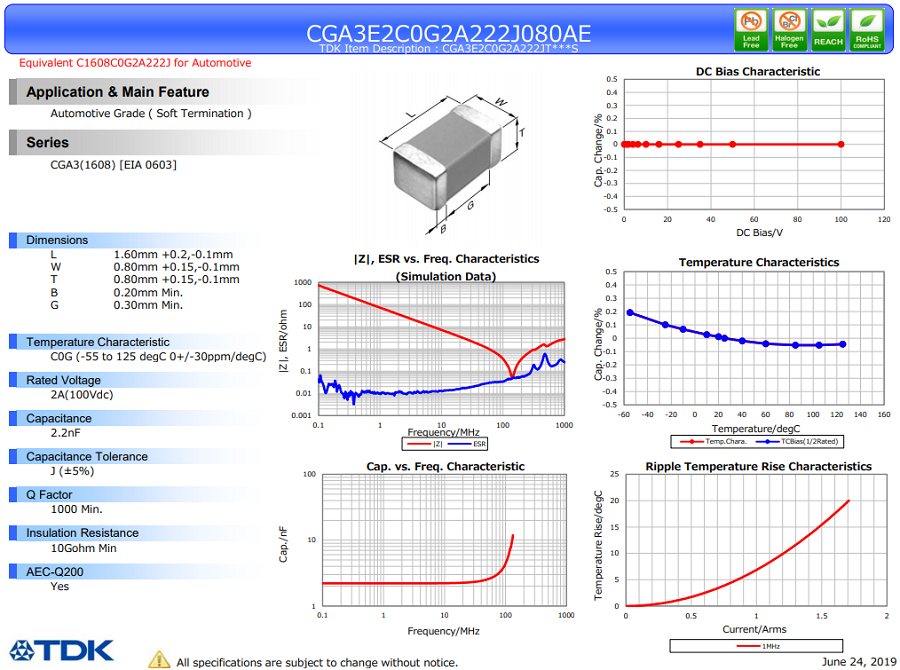Click the Series section heading
Image resolution: width=900 pixels, height=670 pixels.
pos(48,143)
